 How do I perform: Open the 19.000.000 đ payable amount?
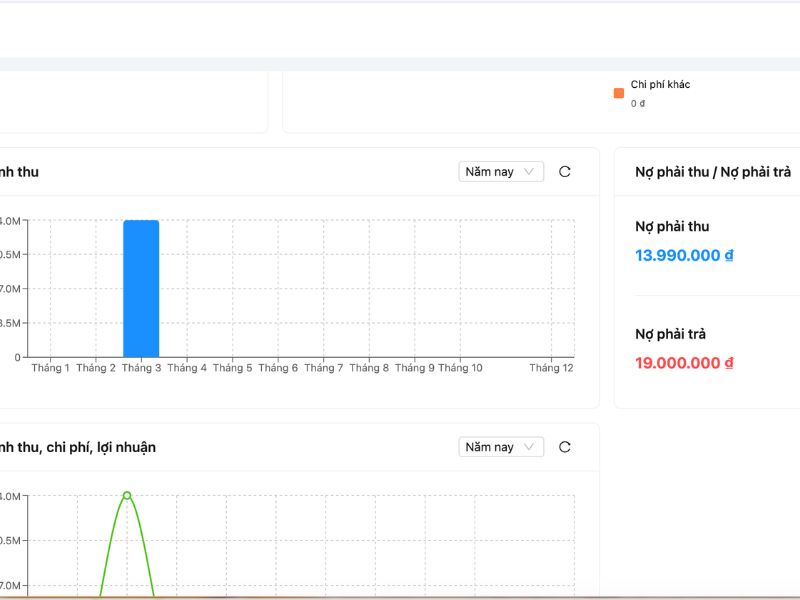click(x=684, y=363)
